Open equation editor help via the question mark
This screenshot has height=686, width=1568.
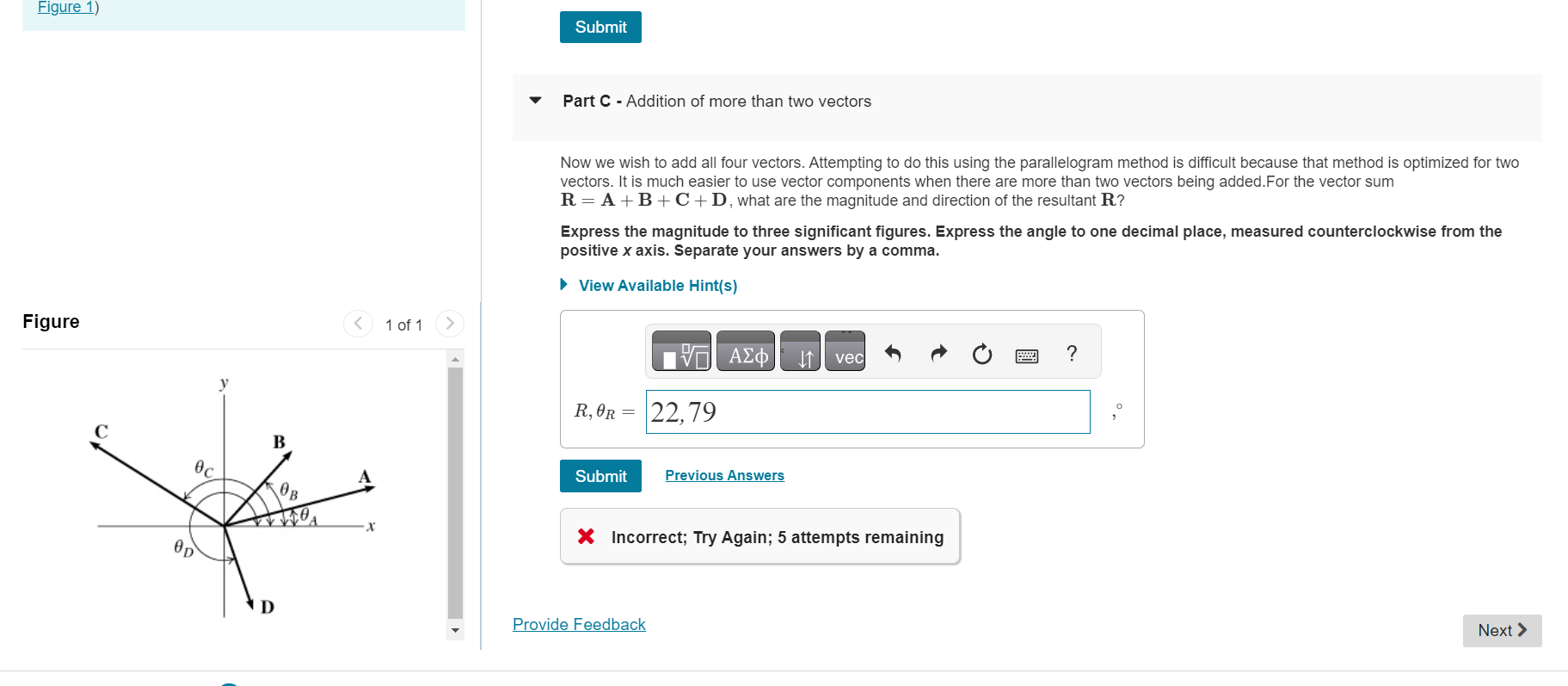tap(1071, 353)
